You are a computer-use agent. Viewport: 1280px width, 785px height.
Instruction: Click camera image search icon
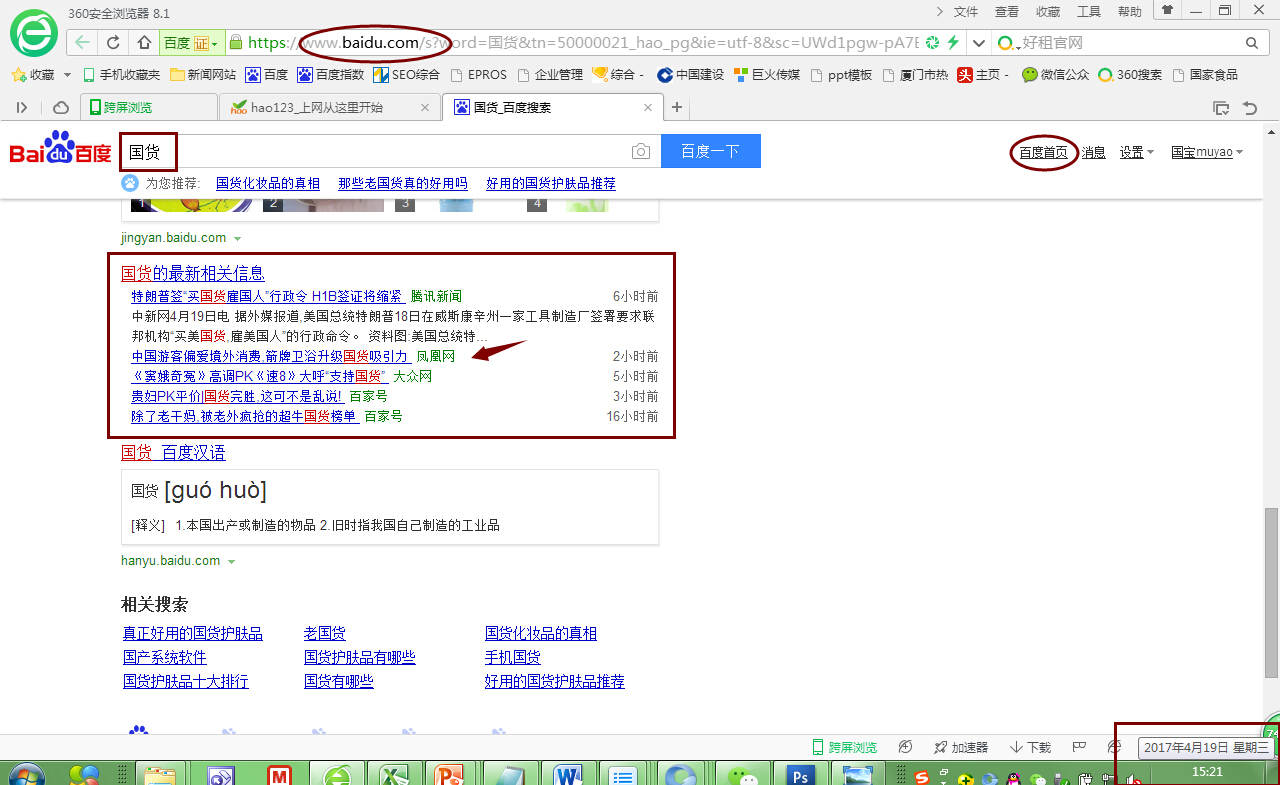pos(640,152)
